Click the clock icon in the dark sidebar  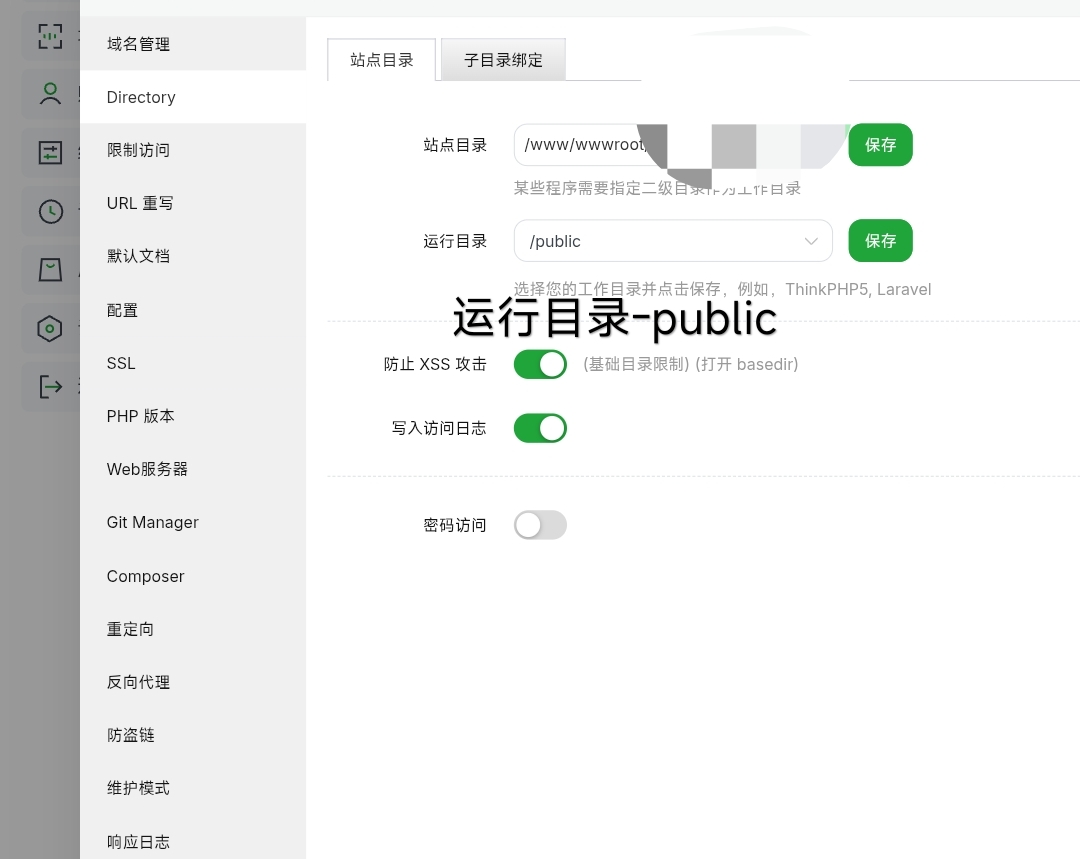coord(50,211)
